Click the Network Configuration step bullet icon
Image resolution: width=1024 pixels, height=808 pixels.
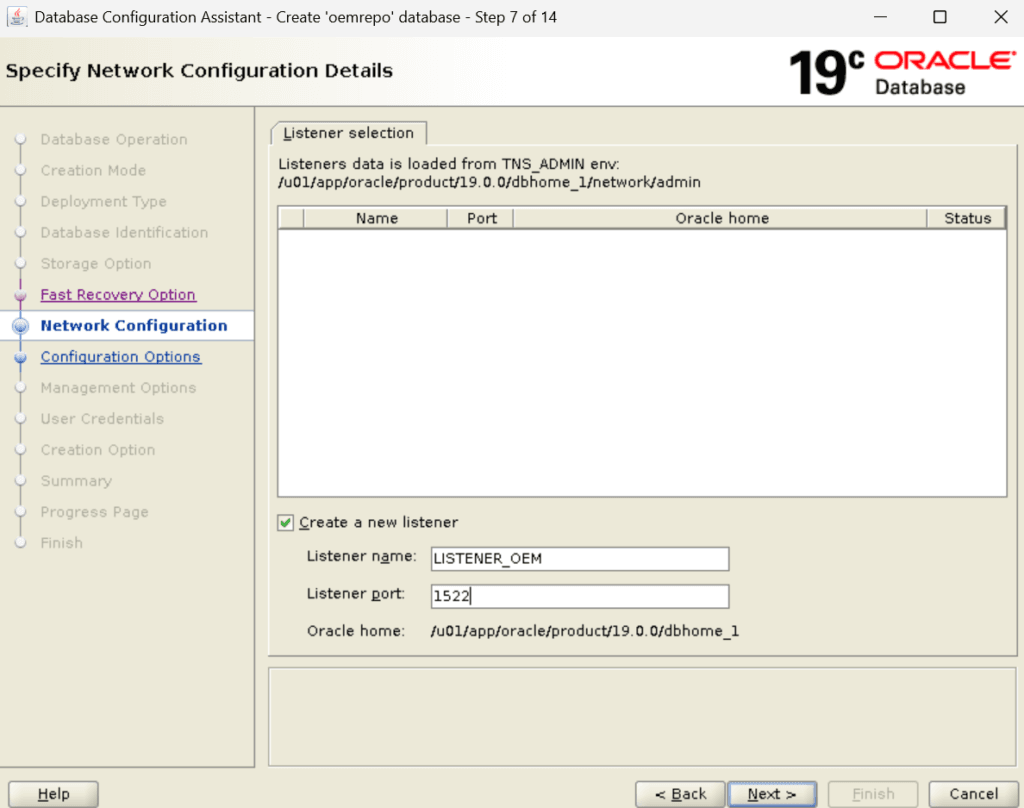pyautogui.click(x=21, y=326)
